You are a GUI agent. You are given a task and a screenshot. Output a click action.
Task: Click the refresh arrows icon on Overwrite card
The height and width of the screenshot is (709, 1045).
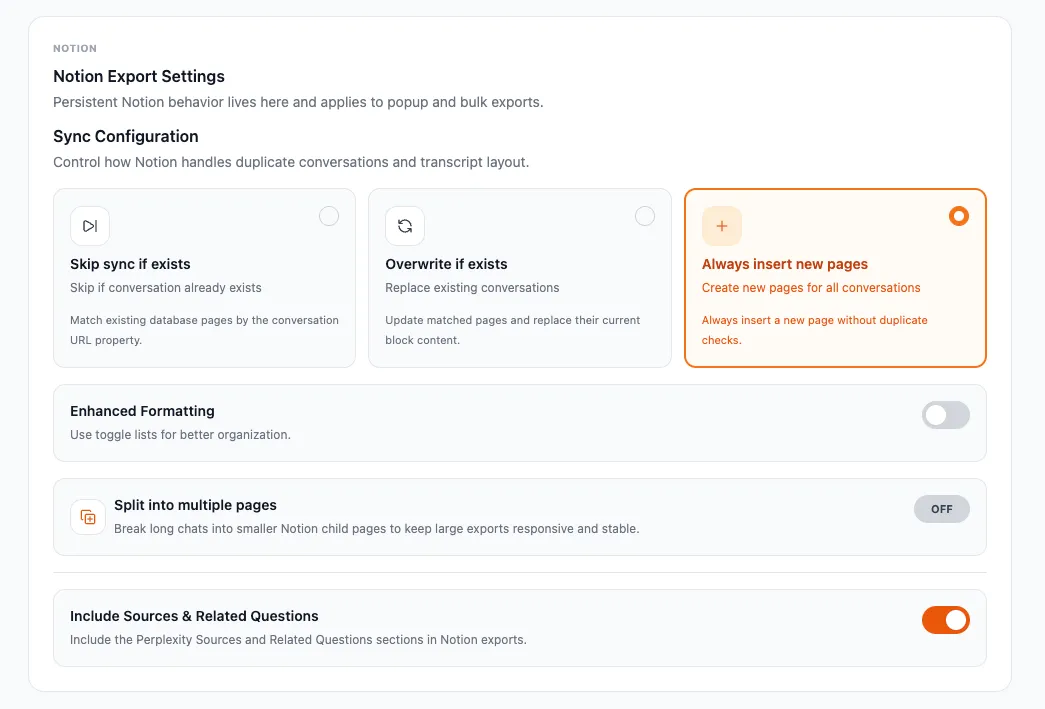coord(405,226)
